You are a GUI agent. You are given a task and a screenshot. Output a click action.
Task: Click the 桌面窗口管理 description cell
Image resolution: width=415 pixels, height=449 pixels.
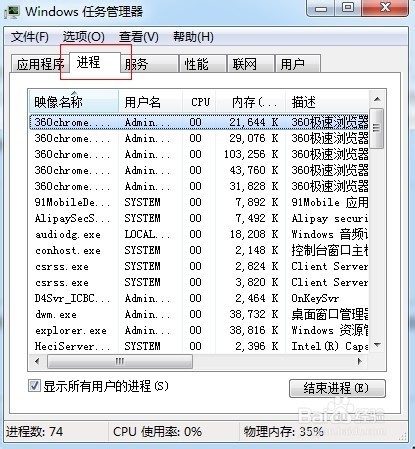click(x=330, y=314)
